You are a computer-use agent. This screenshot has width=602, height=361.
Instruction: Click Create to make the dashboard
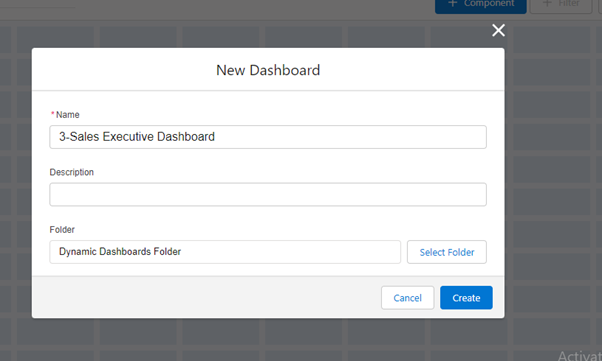point(466,298)
